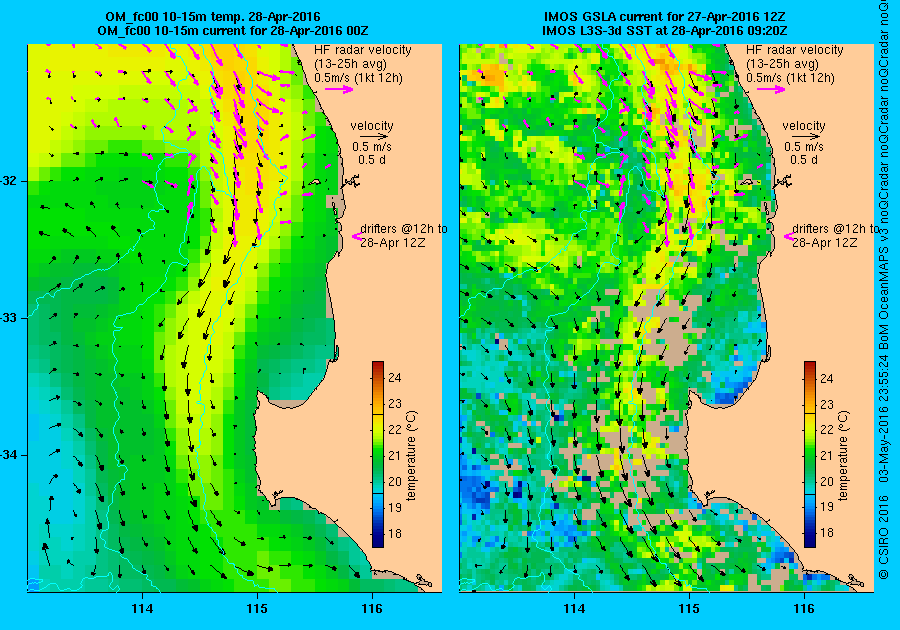Viewport: 900px width, 630px height.
Task: Click the magenta HF radar legend arrow in IMOS SST panel
Action: point(771,89)
